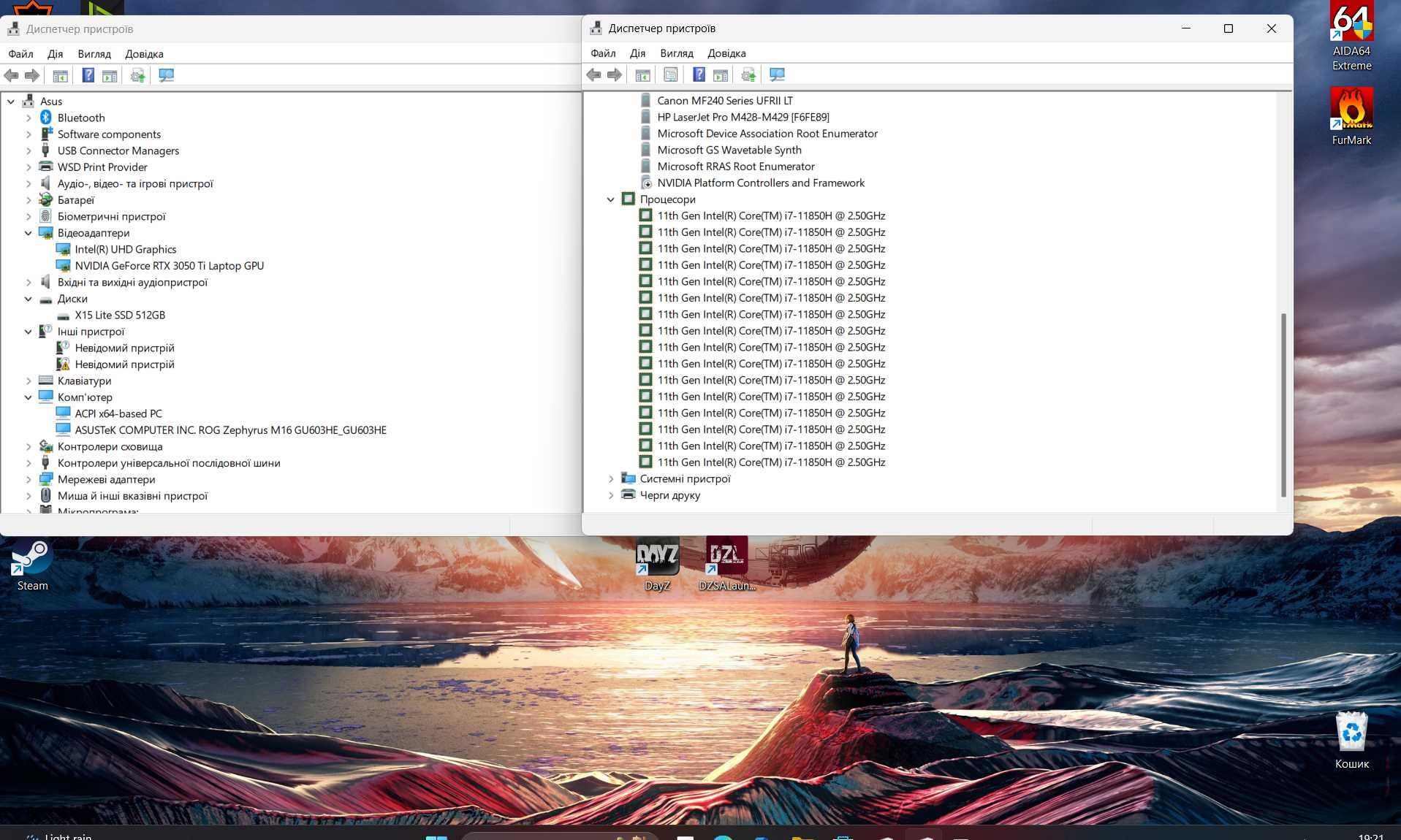Scan for hardware changes in right window toolbar

coord(777,75)
